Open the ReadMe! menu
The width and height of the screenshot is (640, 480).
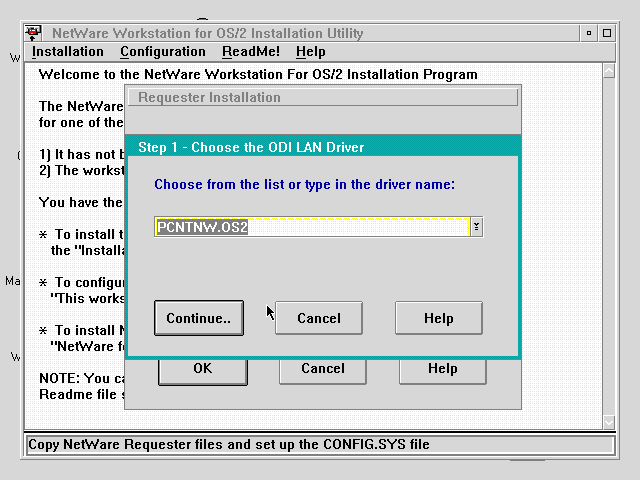[251, 52]
